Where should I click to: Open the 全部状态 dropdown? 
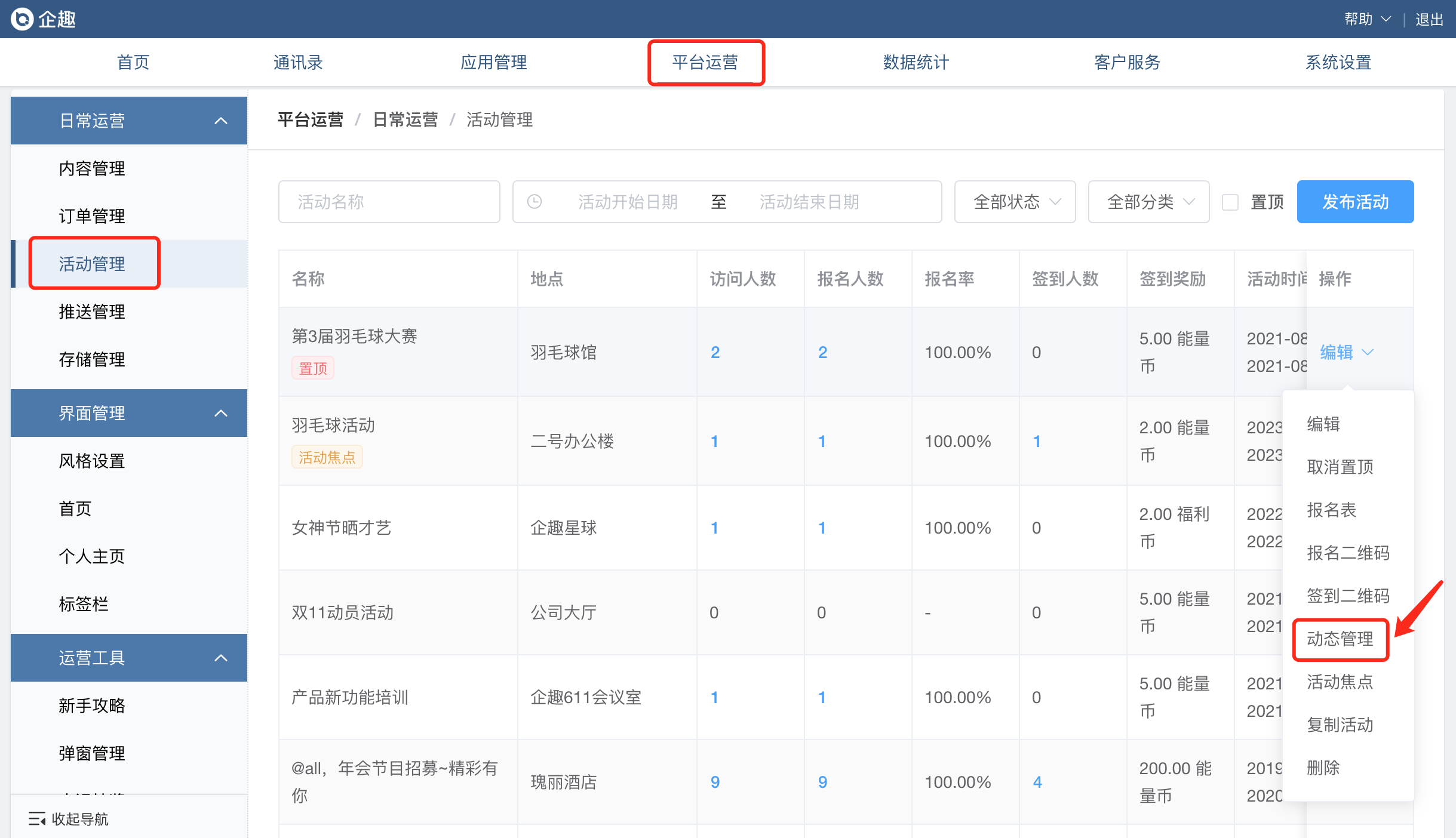1015,202
